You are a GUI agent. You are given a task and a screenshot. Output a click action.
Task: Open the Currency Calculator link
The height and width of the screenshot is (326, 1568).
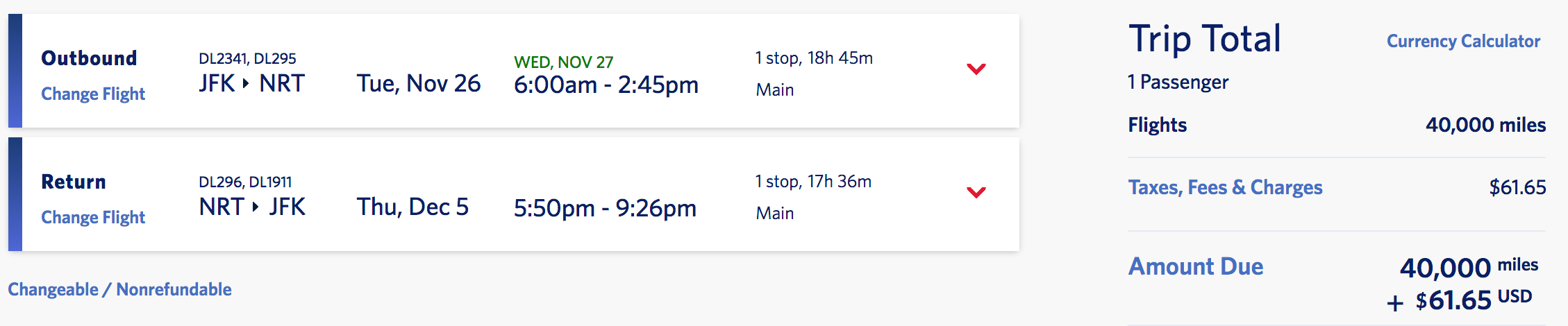pos(1463,42)
